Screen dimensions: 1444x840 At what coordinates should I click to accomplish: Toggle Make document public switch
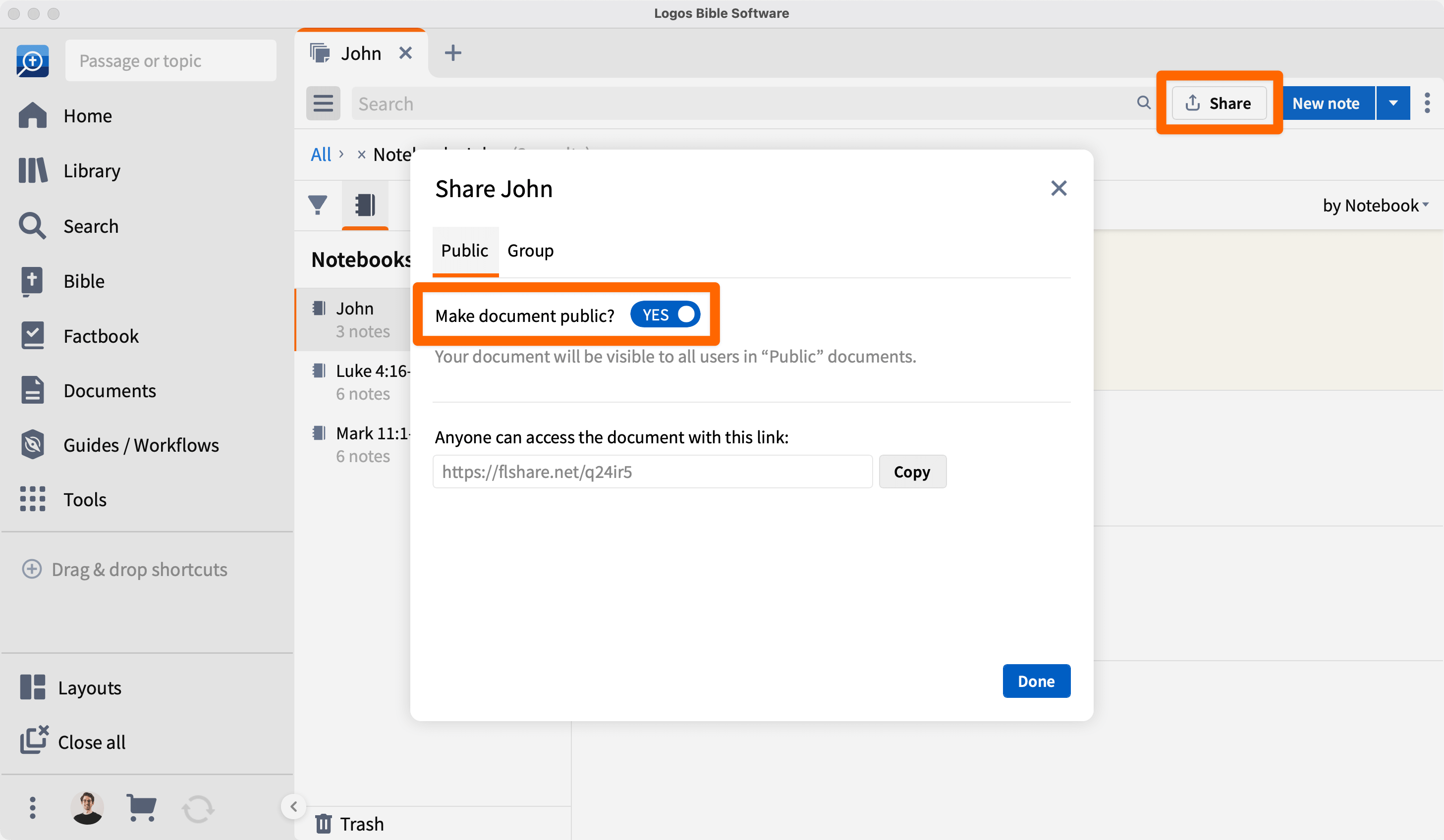click(666, 315)
